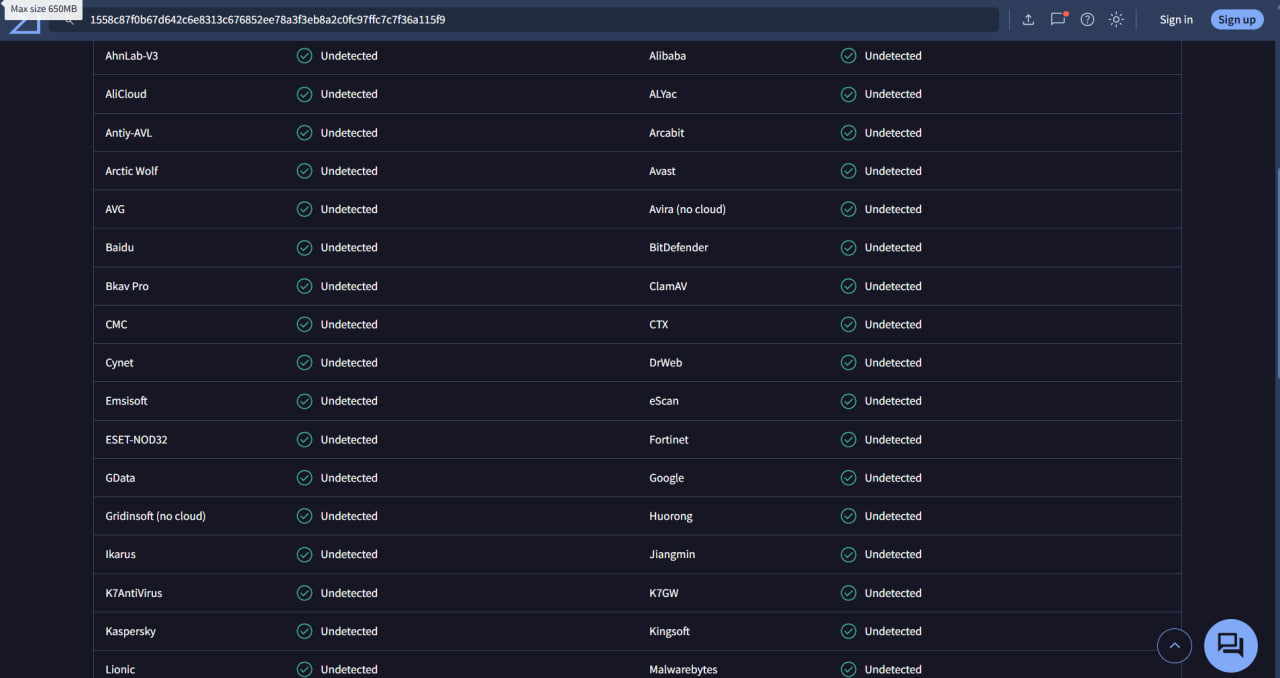Select the Lionic vendor name

click(x=120, y=669)
